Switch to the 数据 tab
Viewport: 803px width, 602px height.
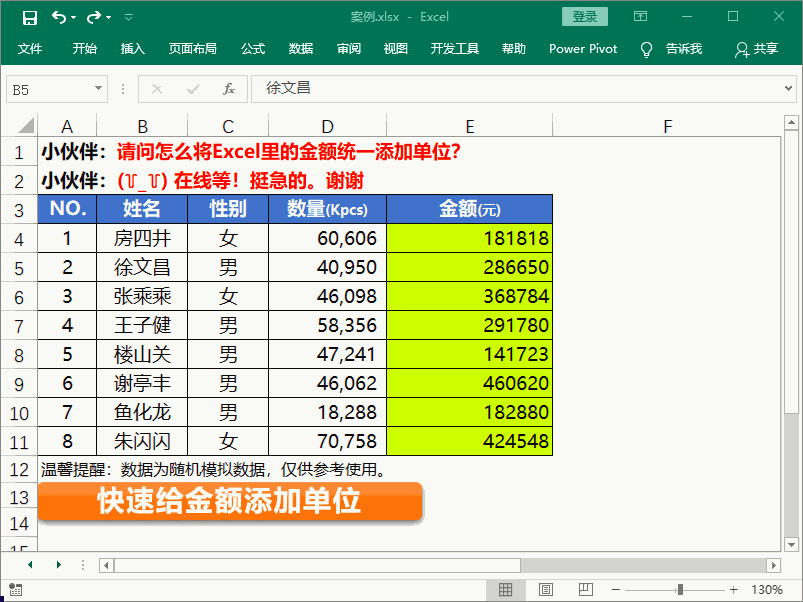pyautogui.click(x=301, y=49)
